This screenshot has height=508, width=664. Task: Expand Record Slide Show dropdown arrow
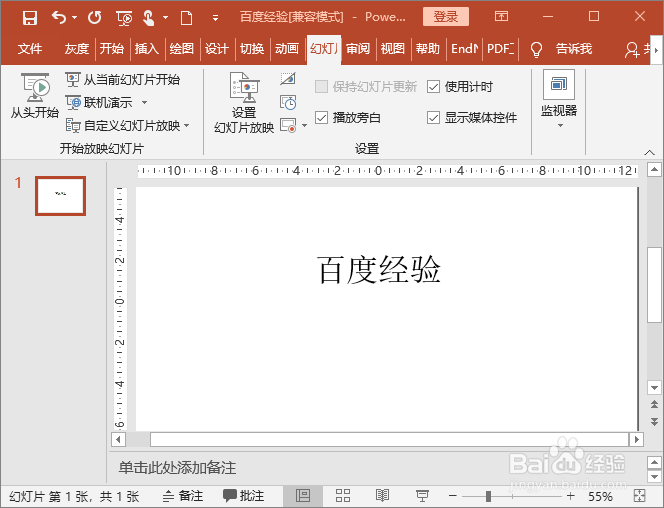[x=304, y=126]
